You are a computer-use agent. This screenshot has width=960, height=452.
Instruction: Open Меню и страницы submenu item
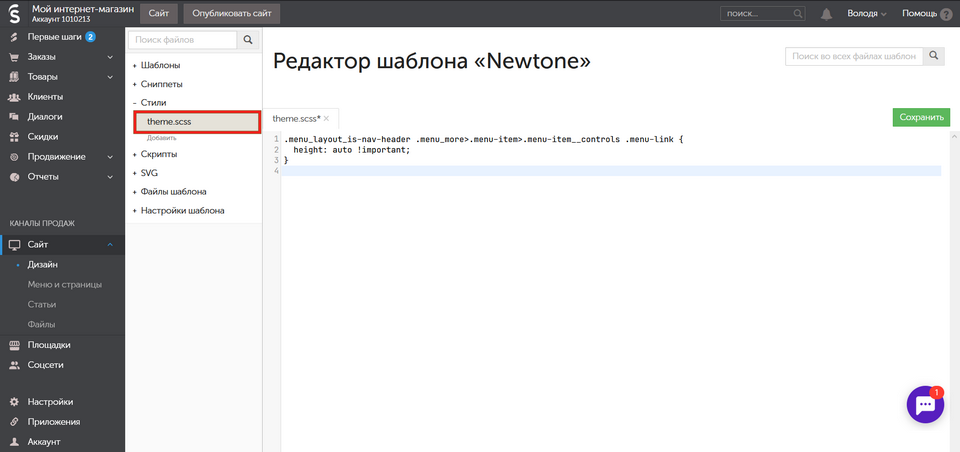pos(64,285)
